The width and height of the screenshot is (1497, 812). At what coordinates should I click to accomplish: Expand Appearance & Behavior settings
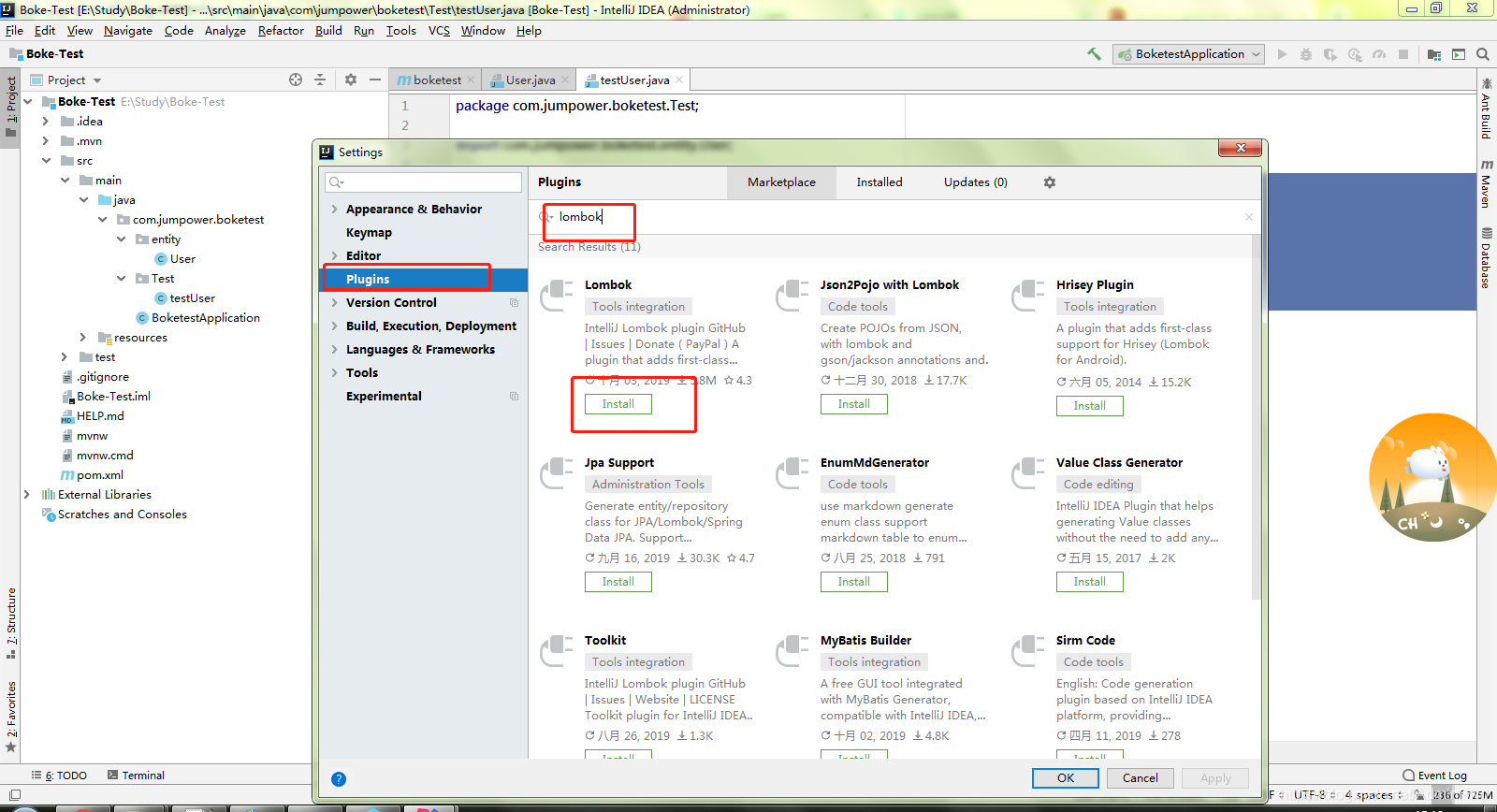(x=335, y=210)
